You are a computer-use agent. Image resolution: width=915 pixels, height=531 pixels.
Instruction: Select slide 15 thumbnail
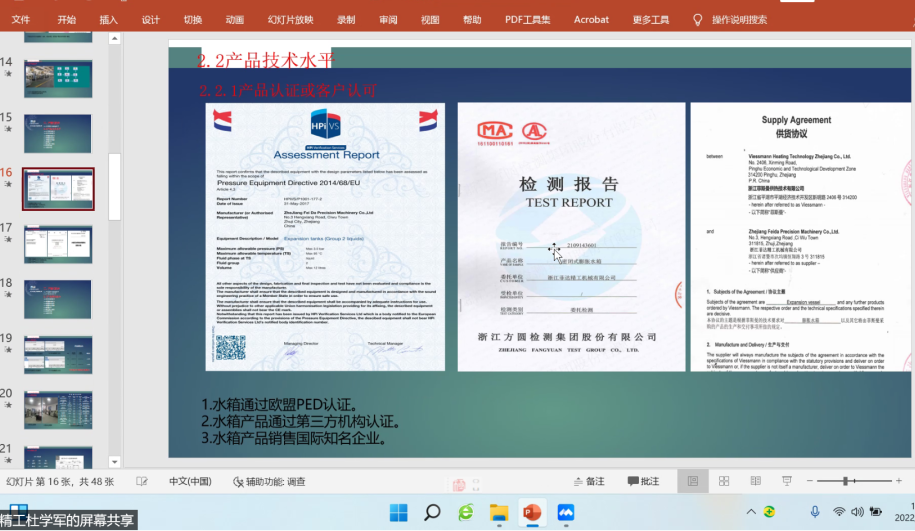pyautogui.click(x=58, y=134)
